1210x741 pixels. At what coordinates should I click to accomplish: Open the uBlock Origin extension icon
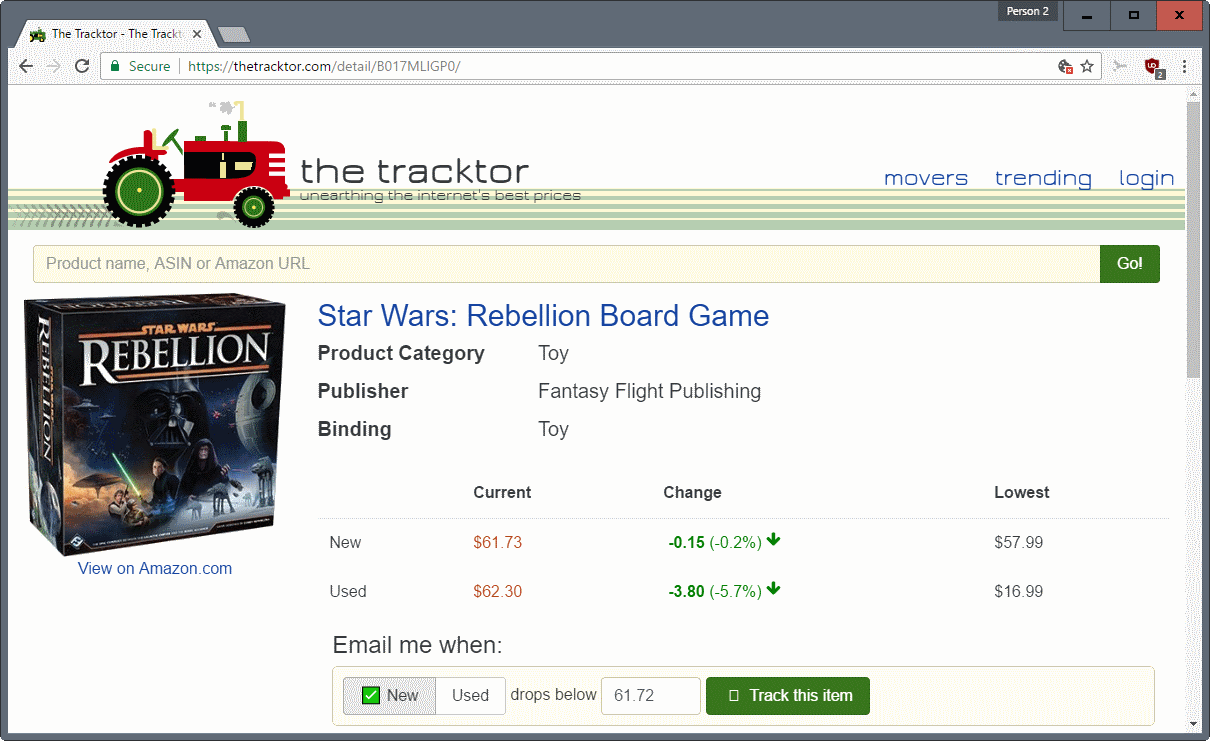point(1153,67)
